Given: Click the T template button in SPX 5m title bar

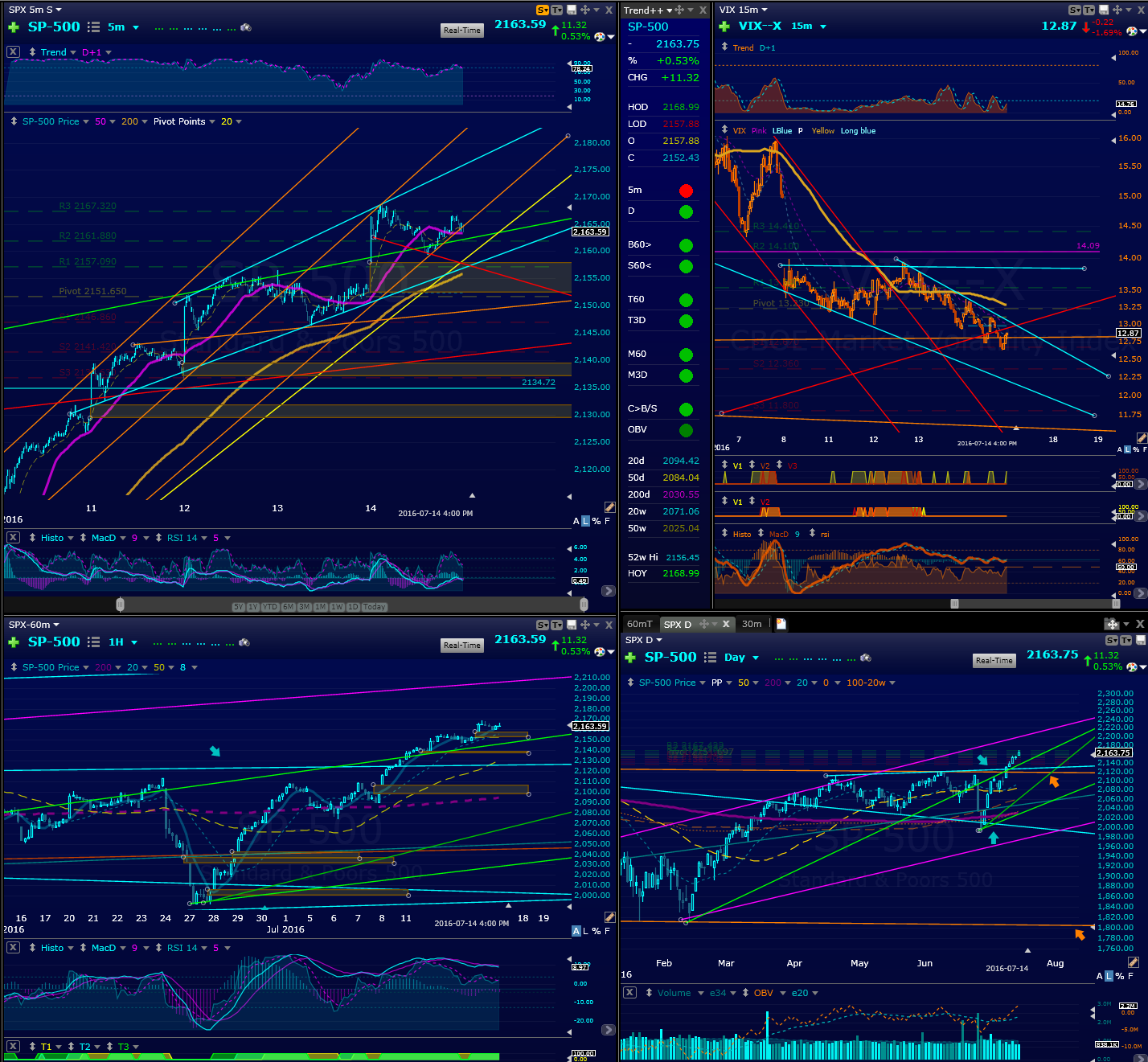Looking at the screenshot, I should pyautogui.click(x=556, y=10).
